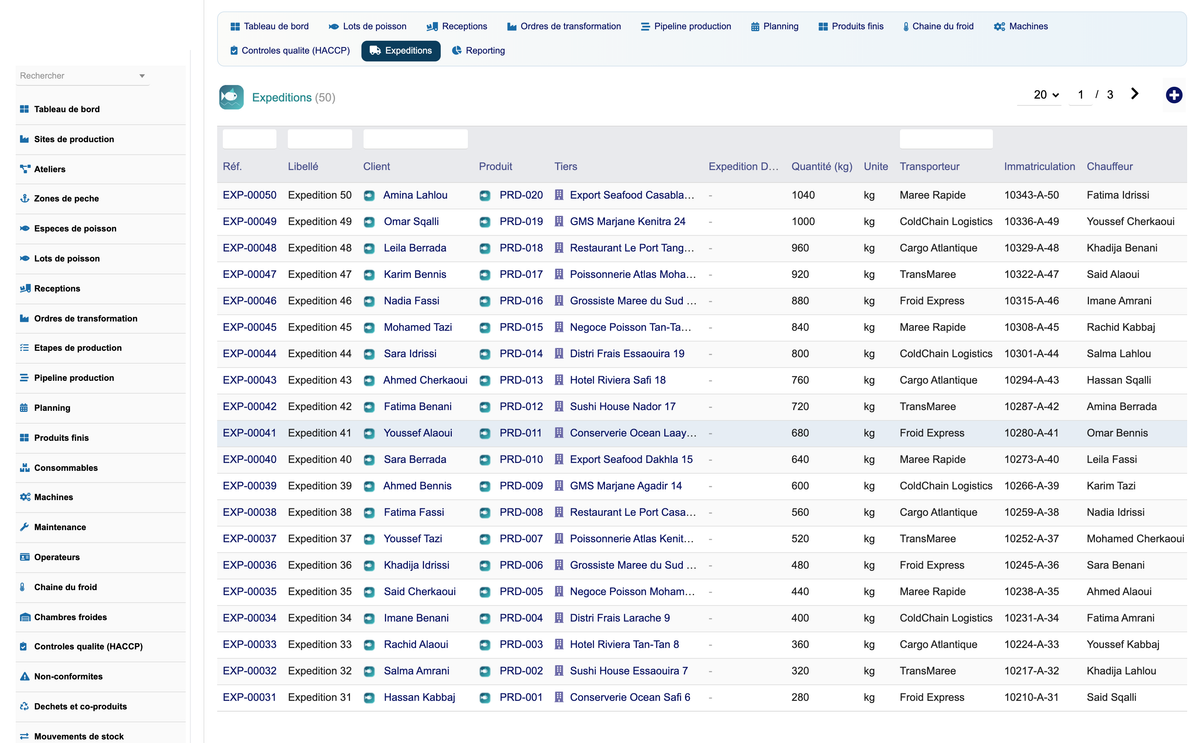Screen dimensions: 1200x743
Task: Open Machines top tab
Action: (1021, 26)
